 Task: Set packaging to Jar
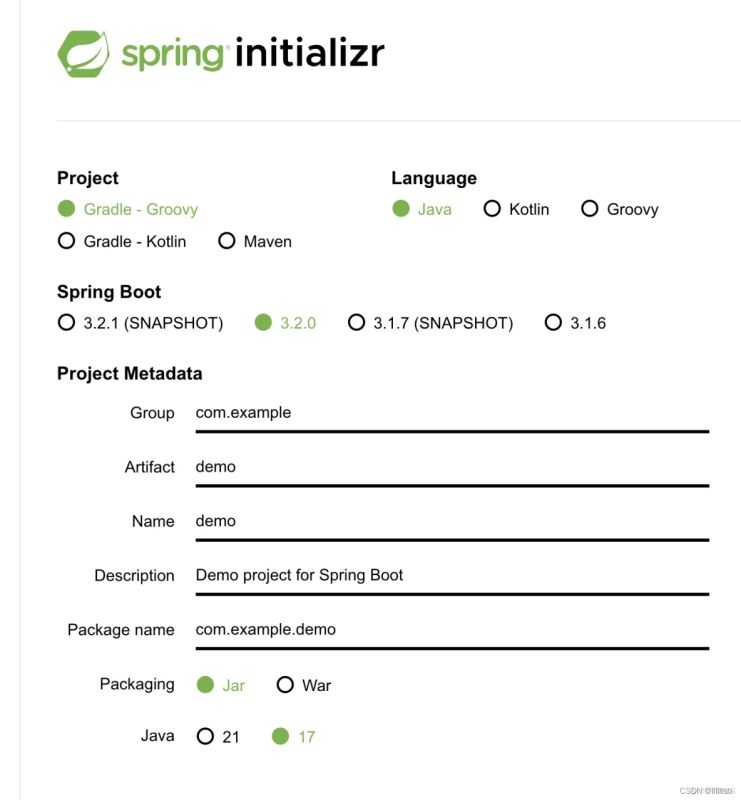(x=221, y=685)
